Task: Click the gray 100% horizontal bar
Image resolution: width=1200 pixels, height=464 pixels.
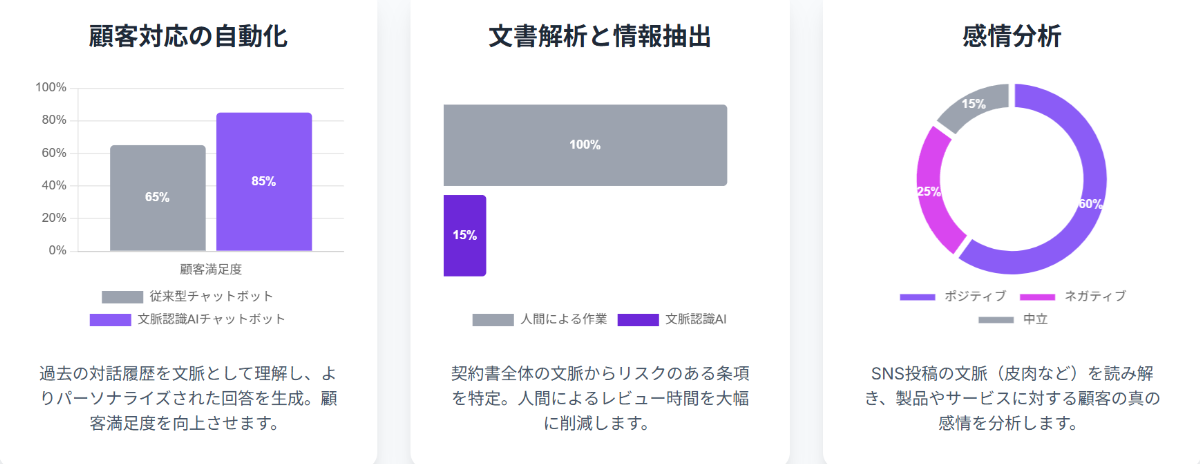Action: 585,145
